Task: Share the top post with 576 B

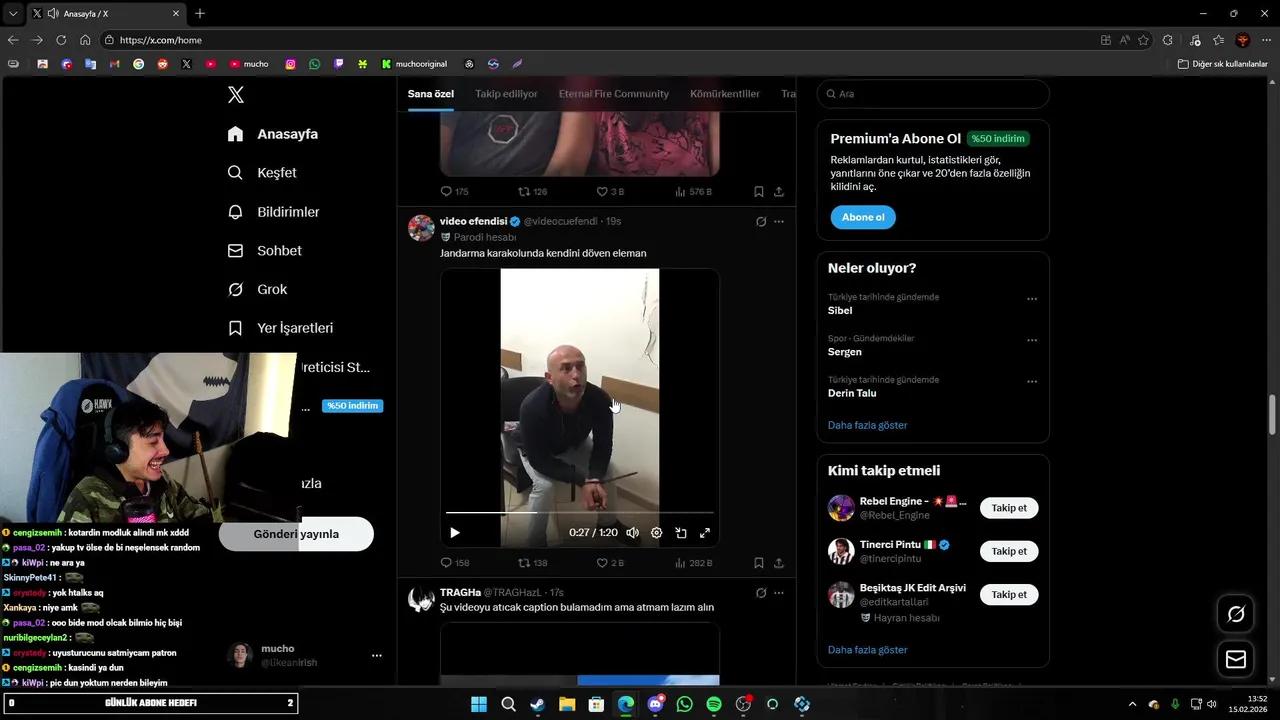Action: [779, 191]
